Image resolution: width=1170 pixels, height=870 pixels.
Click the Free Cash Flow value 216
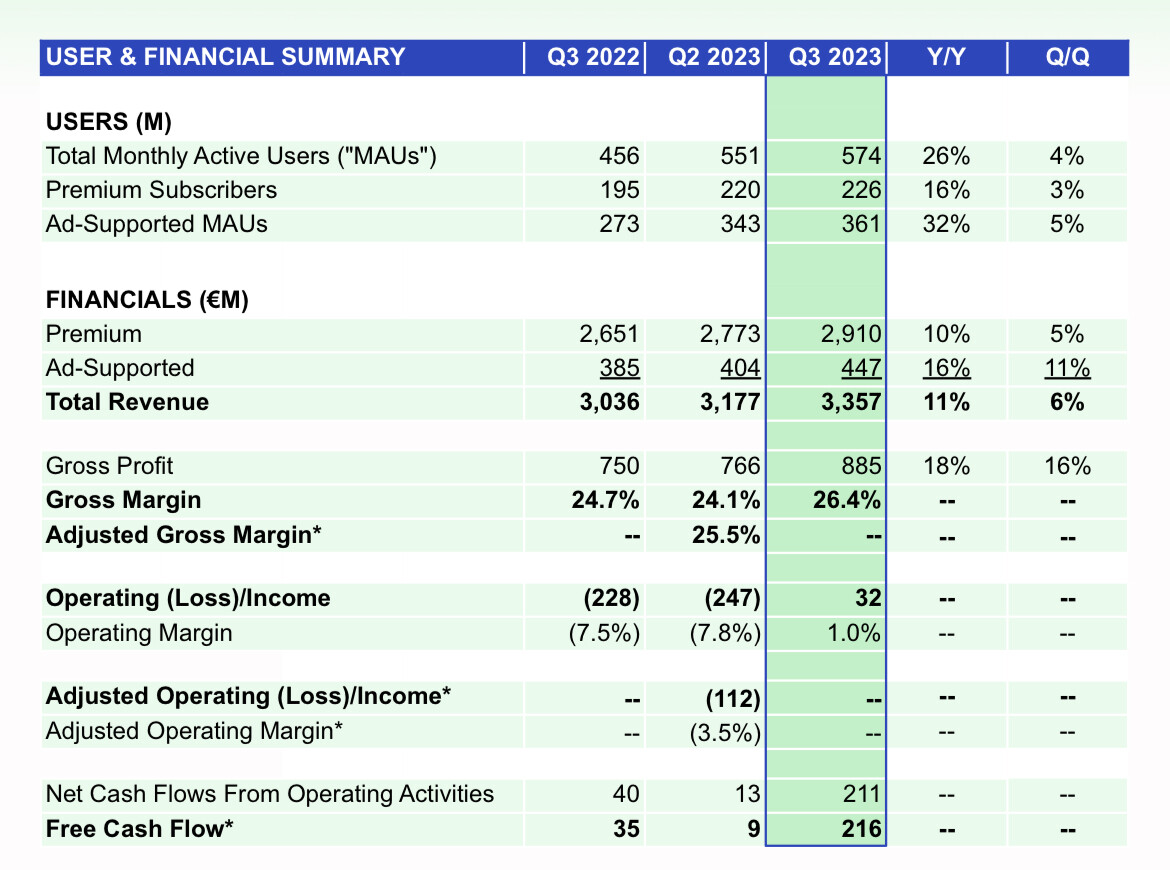pos(861,830)
